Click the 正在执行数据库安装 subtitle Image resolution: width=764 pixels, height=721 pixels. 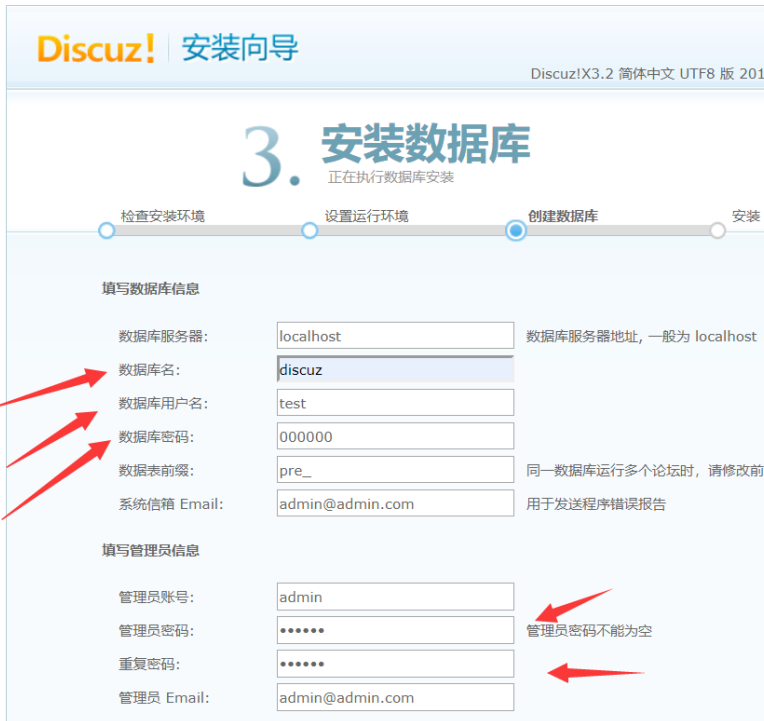(x=391, y=177)
